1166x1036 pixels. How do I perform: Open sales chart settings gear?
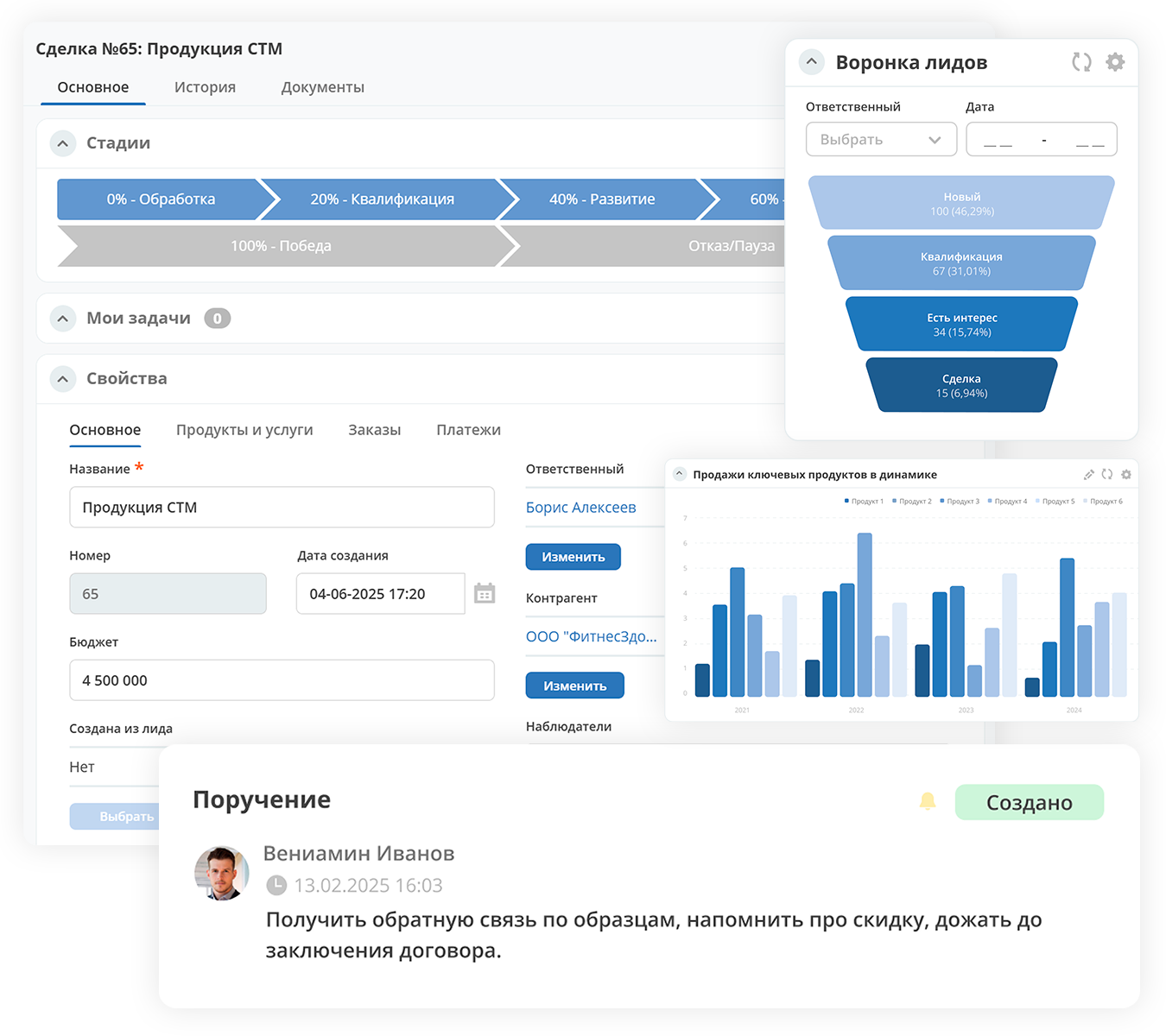point(1126,475)
